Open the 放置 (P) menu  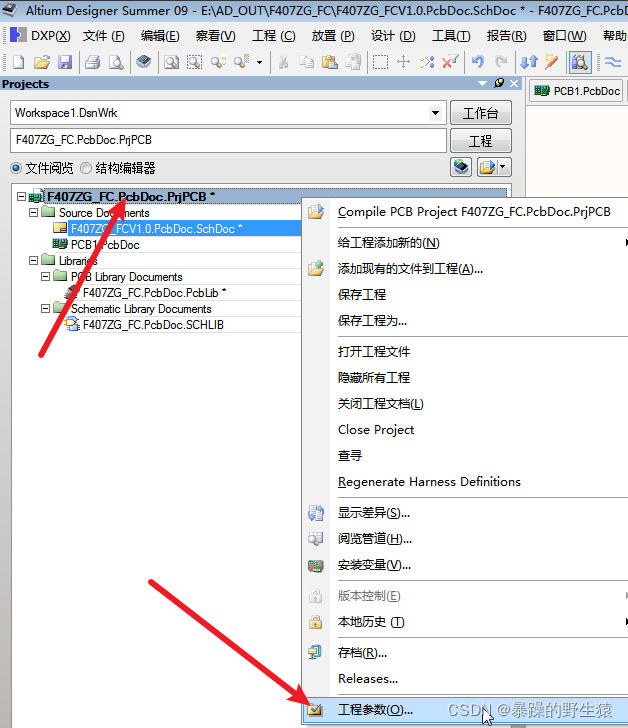click(333, 36)
